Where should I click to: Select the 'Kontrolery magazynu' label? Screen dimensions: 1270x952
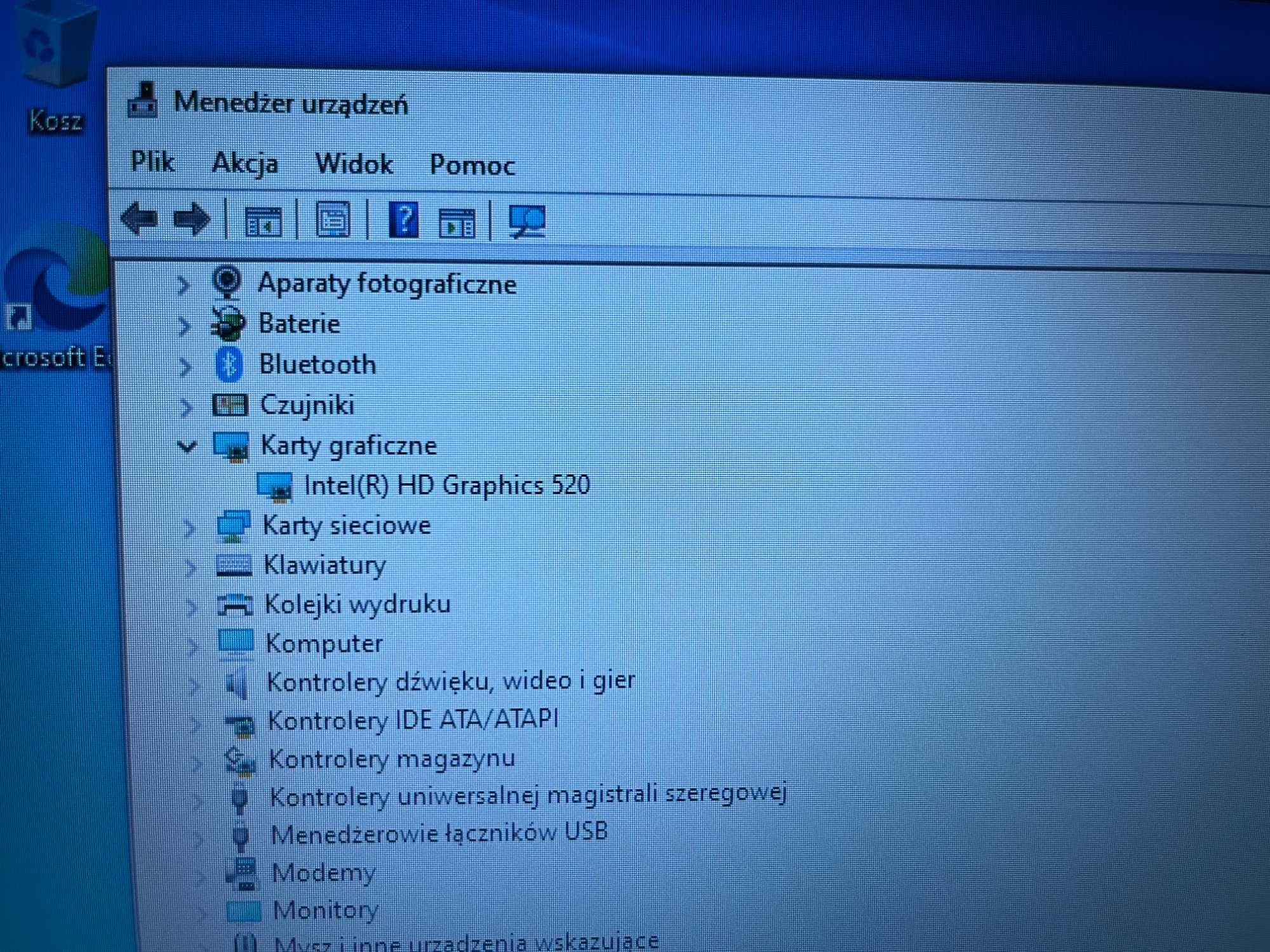coord(392,758)
